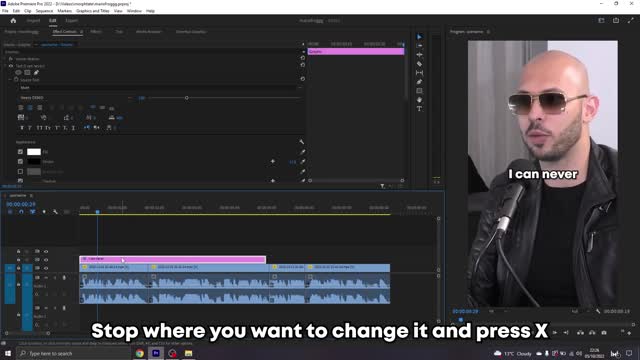Collapse the Source Text property
640x360 pixels.
(x=10, y=80)
